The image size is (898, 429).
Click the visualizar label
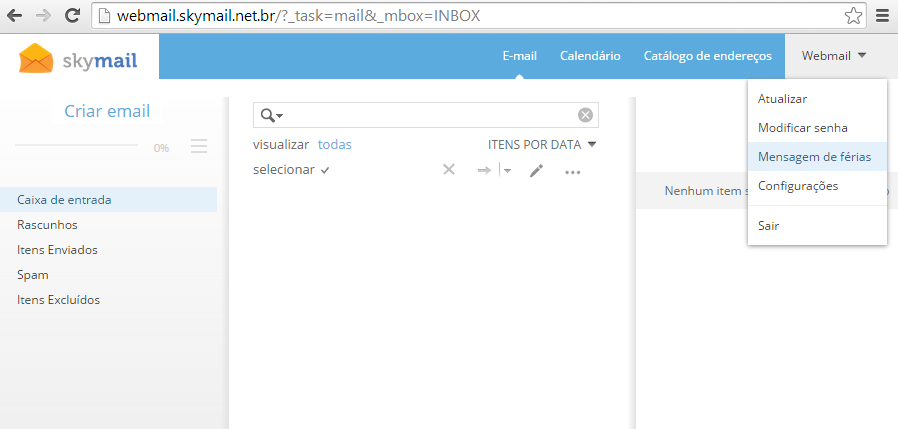[281, 144]
